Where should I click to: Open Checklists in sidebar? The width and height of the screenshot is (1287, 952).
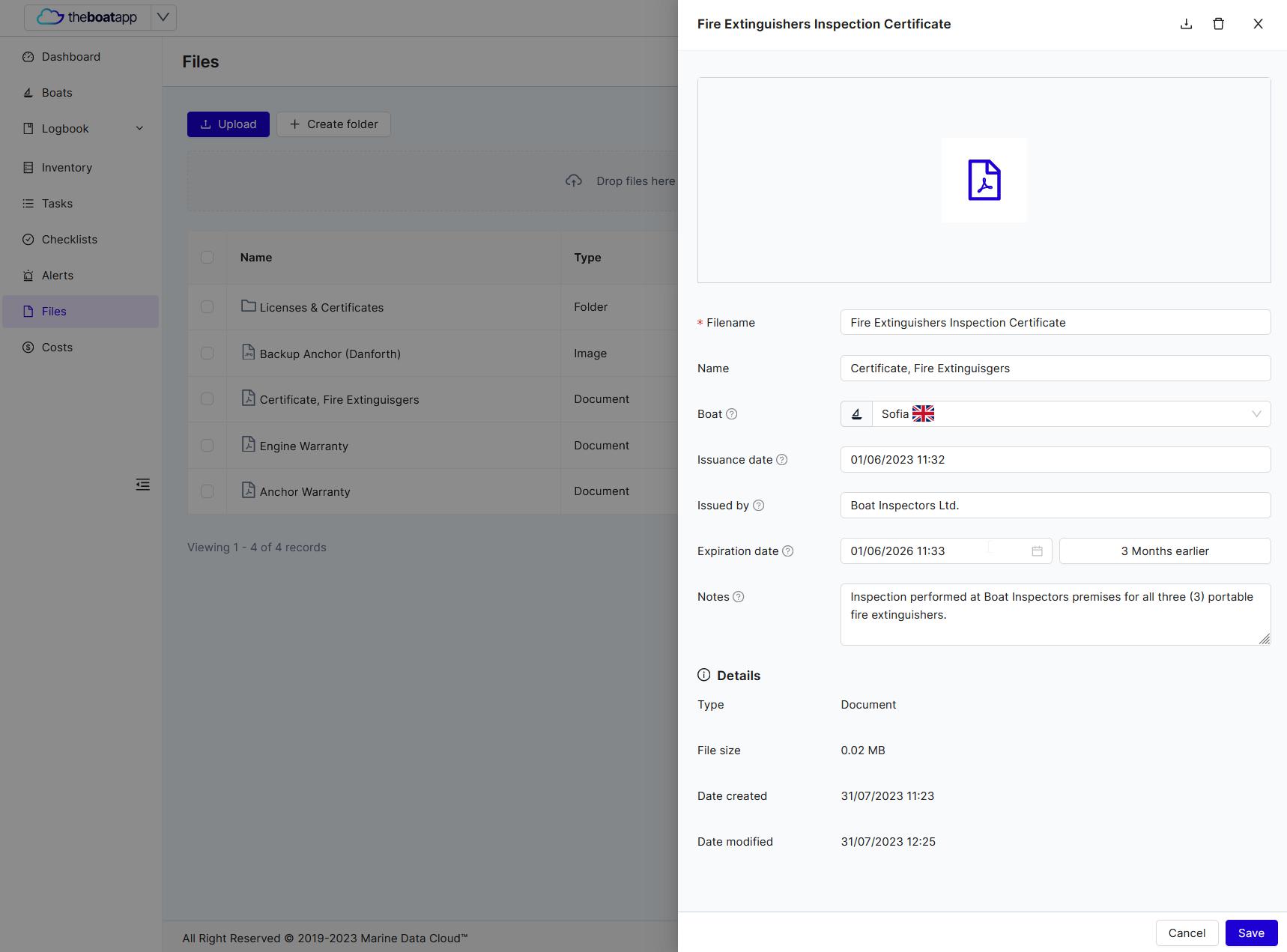coord(81,240)
